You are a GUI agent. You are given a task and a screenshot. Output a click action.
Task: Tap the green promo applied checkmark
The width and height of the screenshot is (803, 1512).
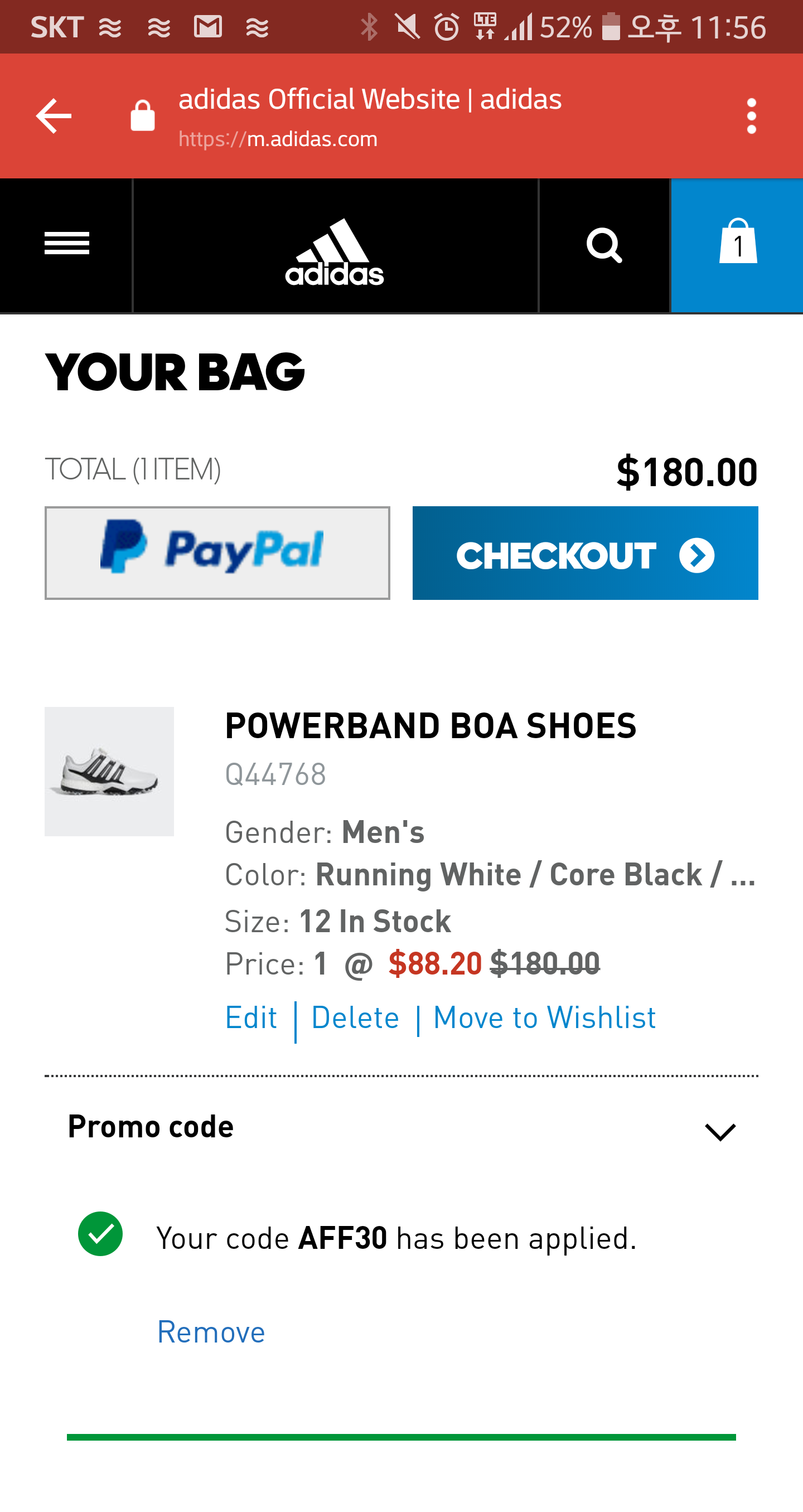100,1233
